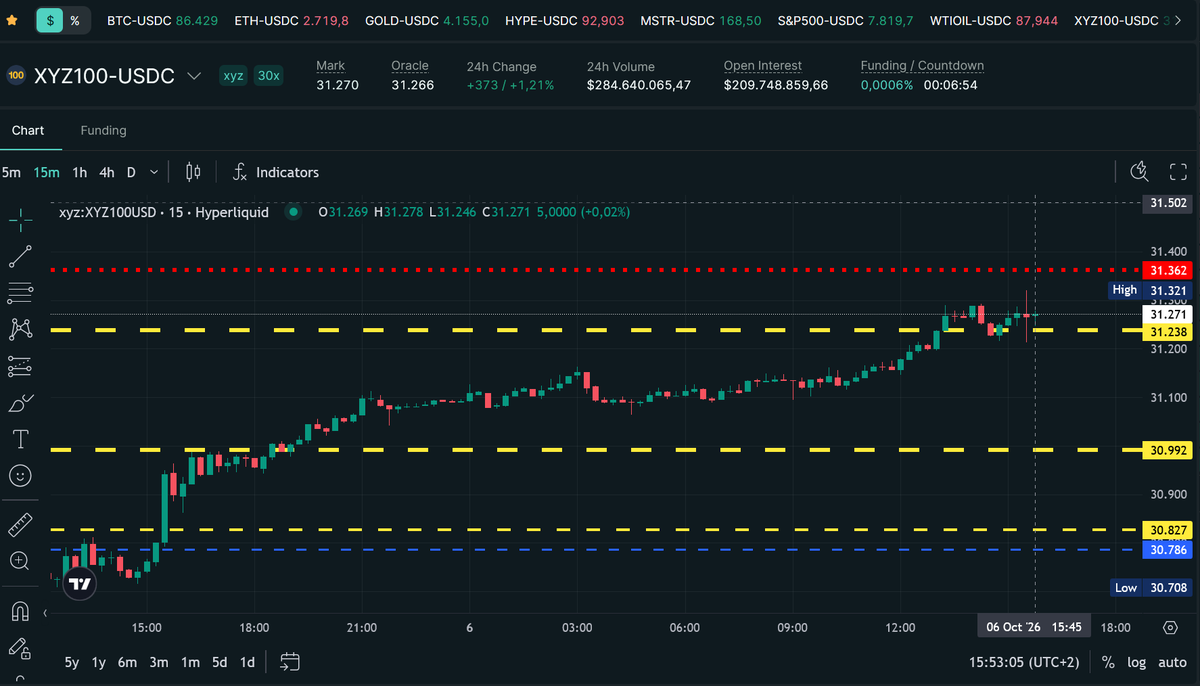Select the Fibonacci retracement tool
This screenshot has width=1200, height=686.
pos(19,293)
